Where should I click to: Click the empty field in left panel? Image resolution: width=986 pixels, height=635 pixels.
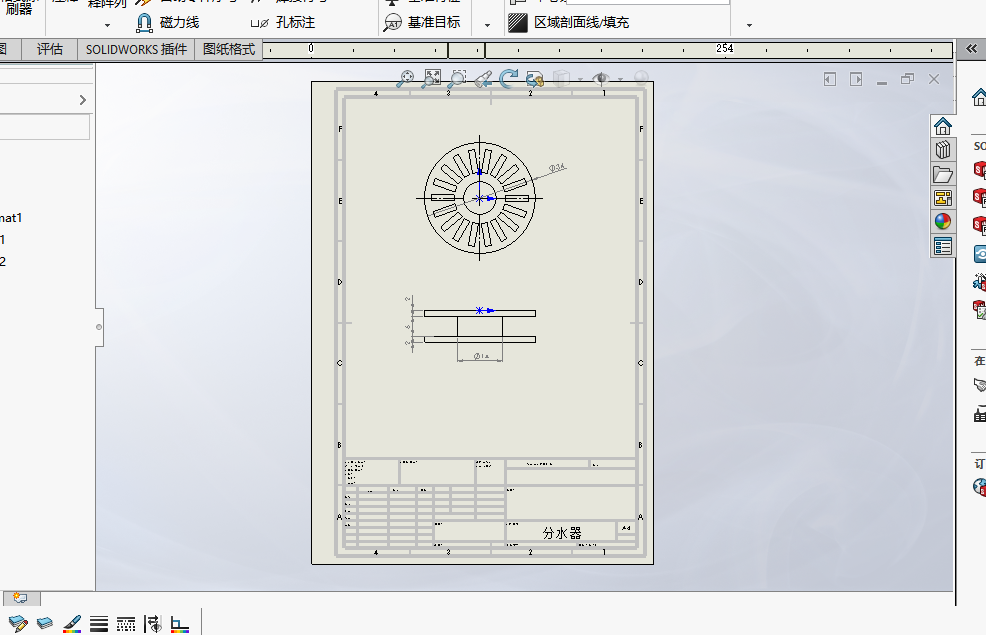44,126
